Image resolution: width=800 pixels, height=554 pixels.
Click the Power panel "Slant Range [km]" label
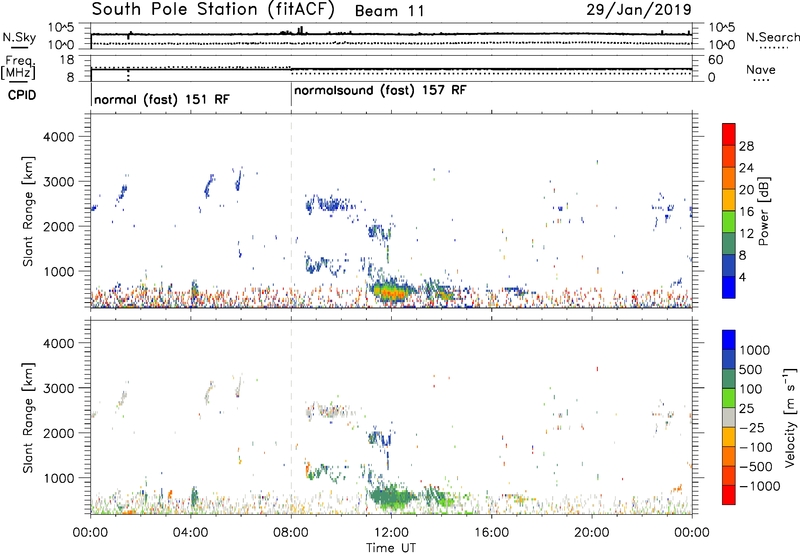28,211
